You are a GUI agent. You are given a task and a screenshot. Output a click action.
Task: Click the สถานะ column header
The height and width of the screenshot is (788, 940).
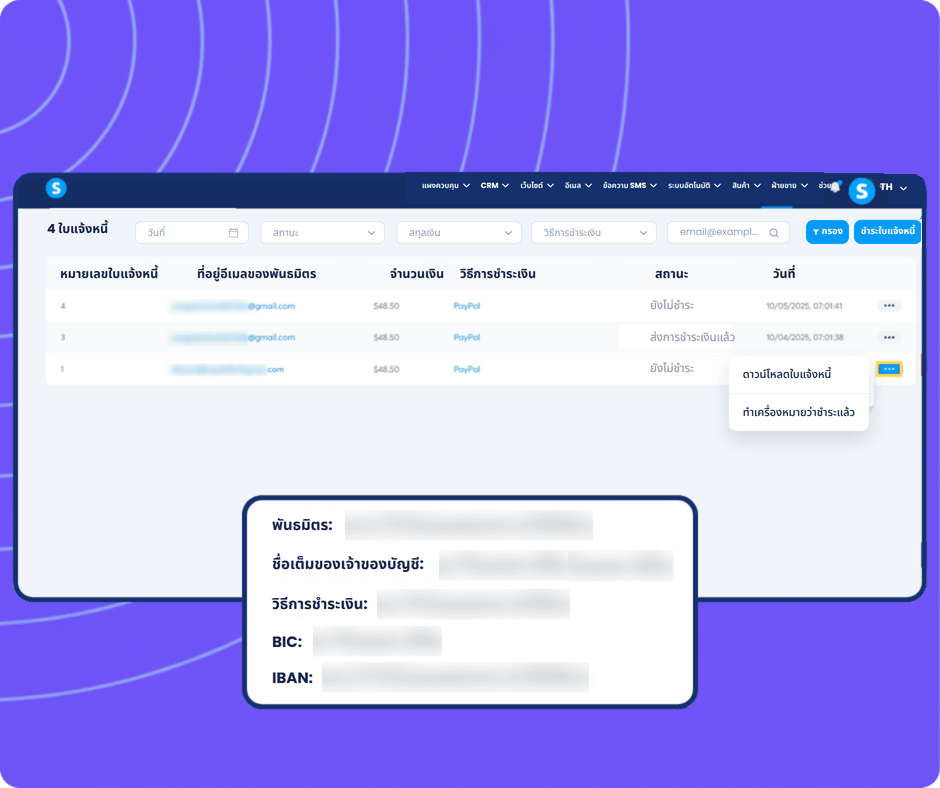click(x=671, y=274)
